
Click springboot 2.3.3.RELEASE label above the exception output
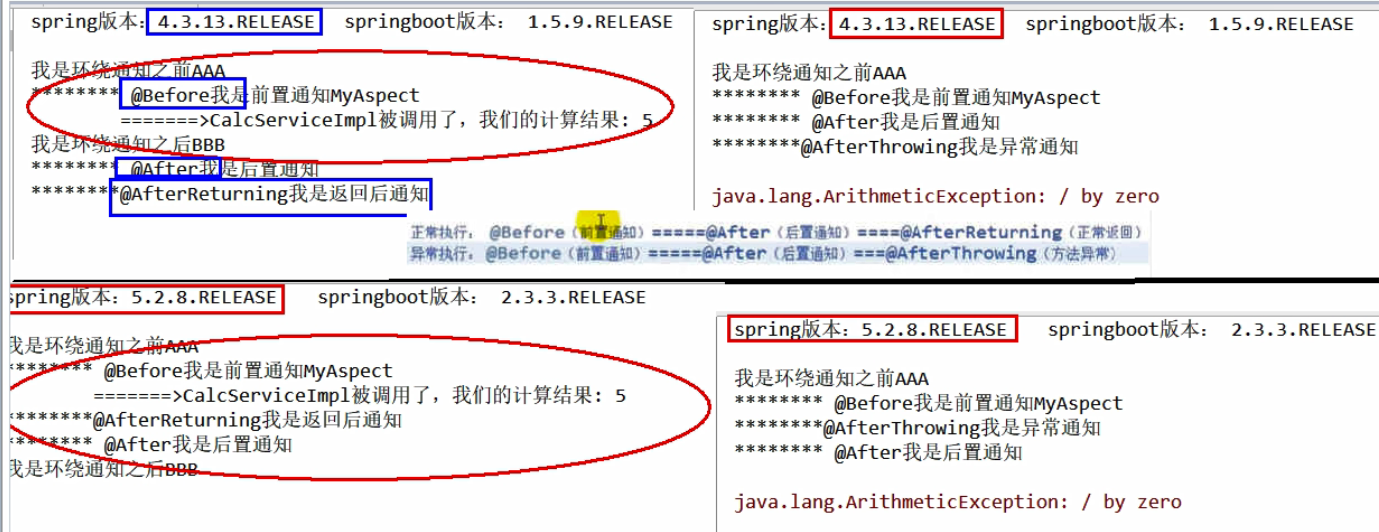(1212, 330)
